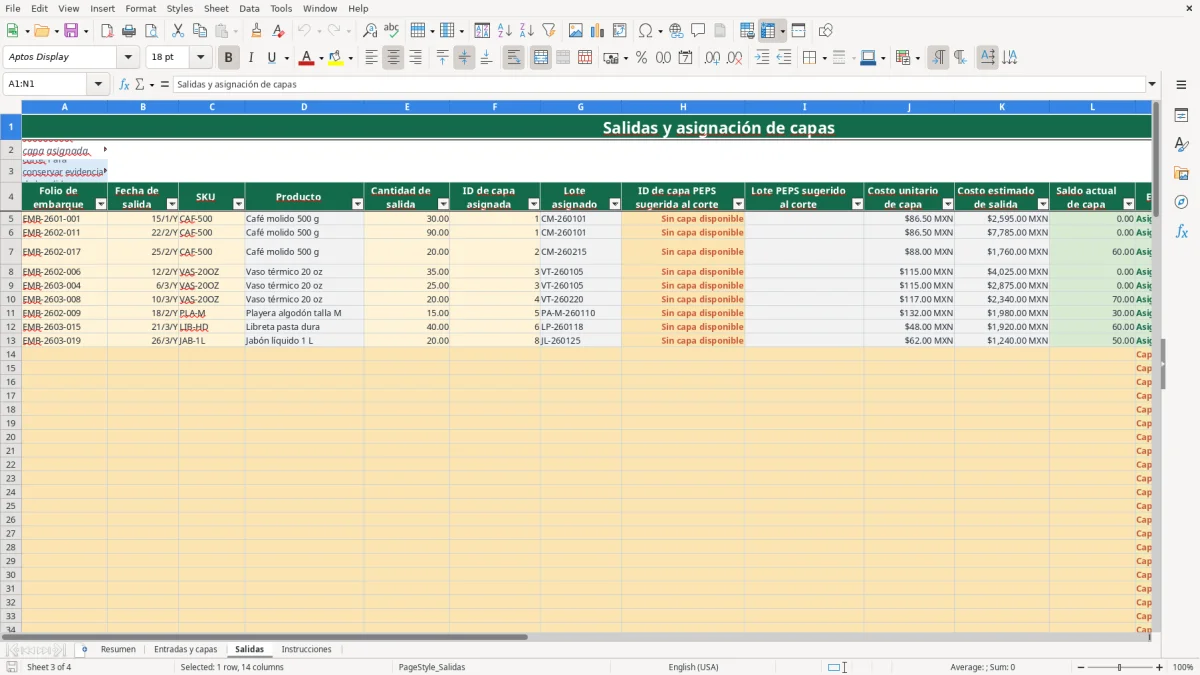Toggle Print Preview
This screenshot has height=675, width=1200.
coord(151,31)
